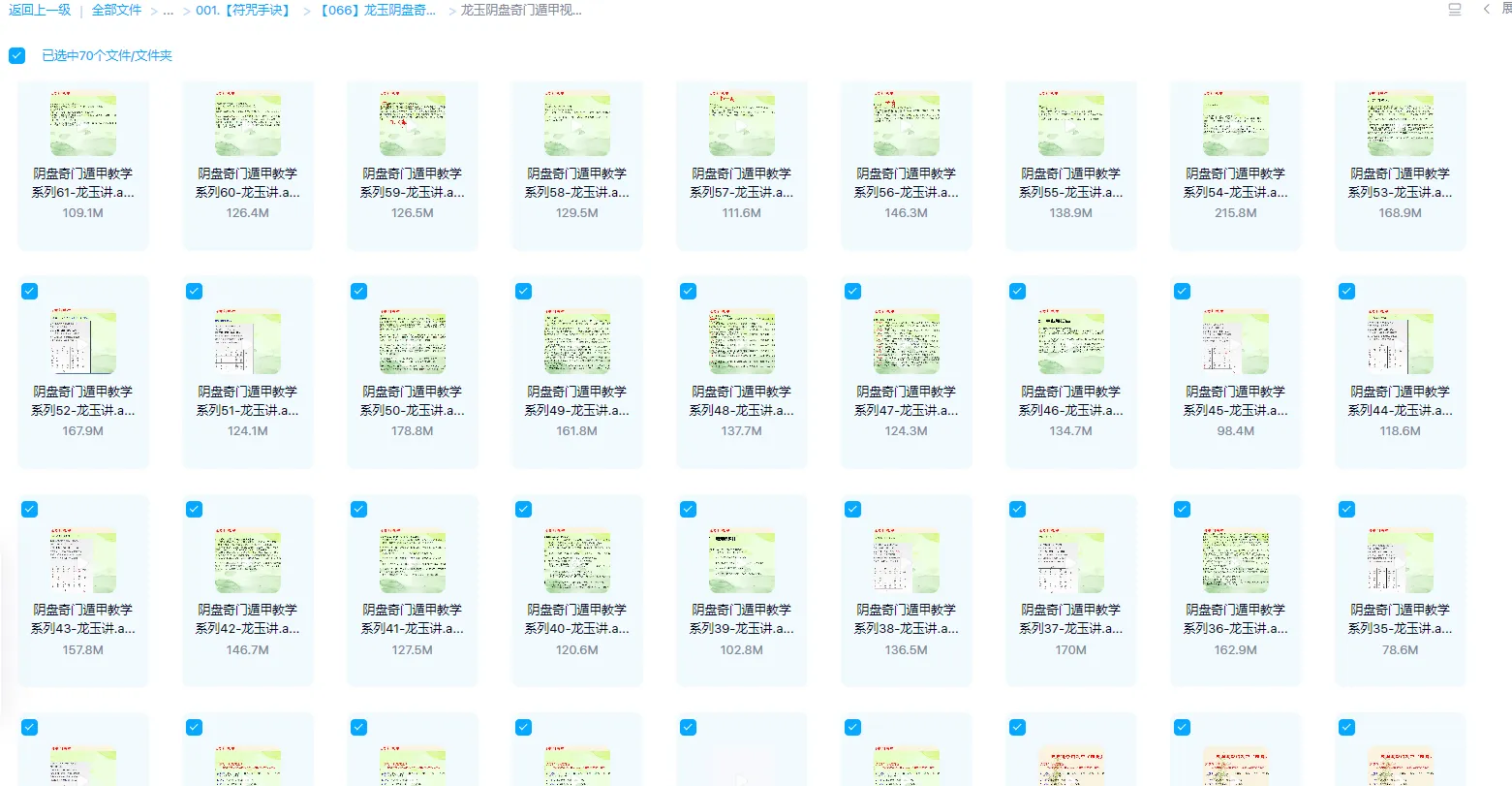
Task: Uncheck the checkbox on 系列41 file
Action: [358, 509]
